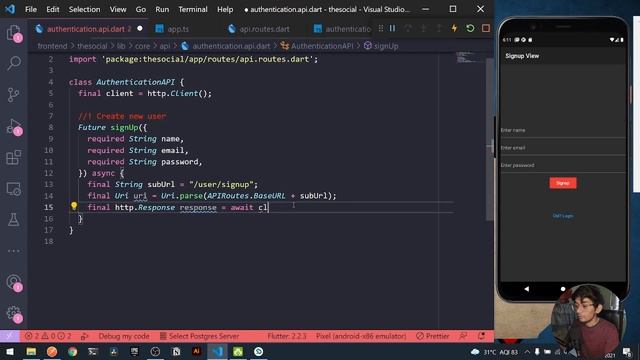Click Flutter: 2.2.3 version in status bar
The image size is (640, 360).
click(x=287, y=336)
